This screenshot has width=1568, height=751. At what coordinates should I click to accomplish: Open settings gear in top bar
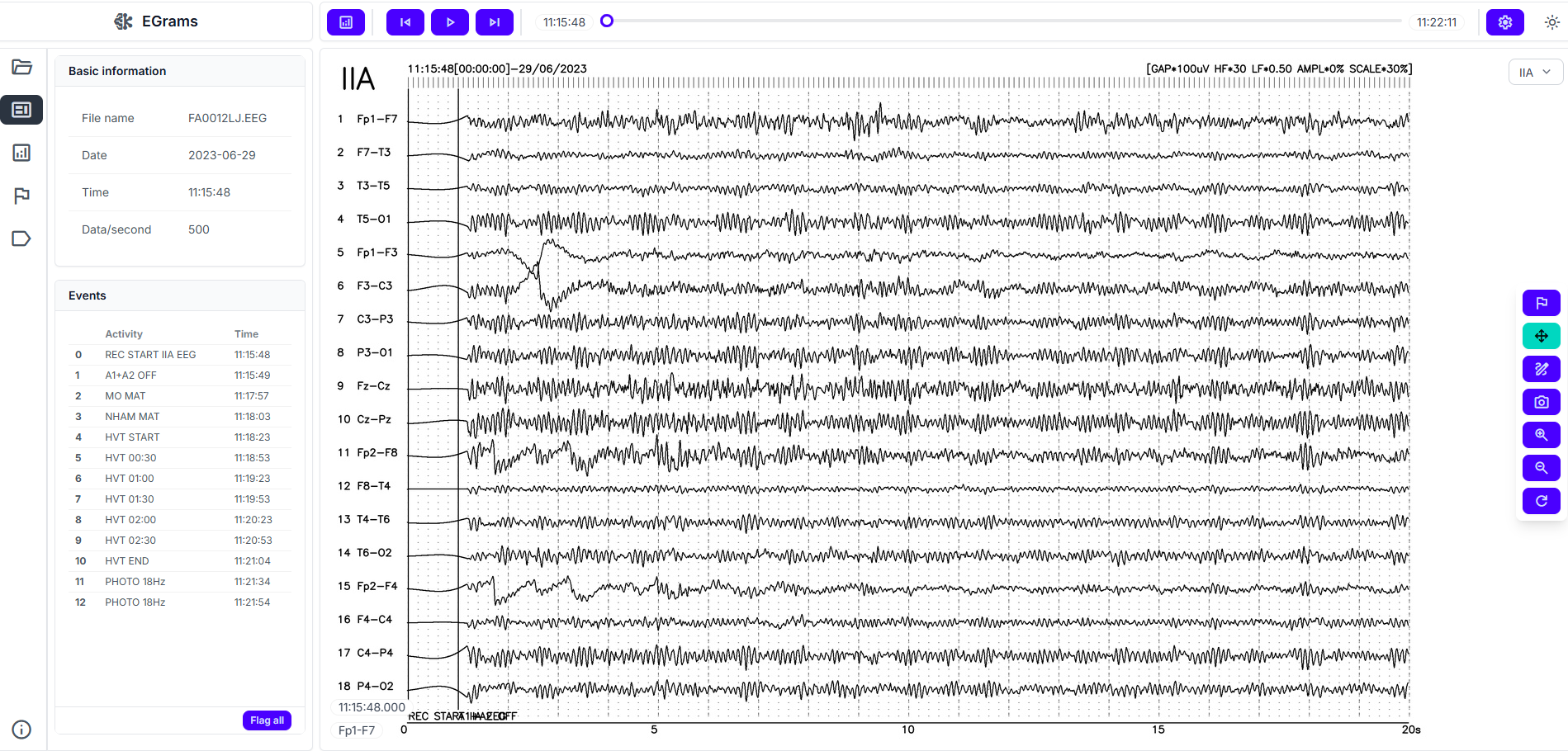1504,22
